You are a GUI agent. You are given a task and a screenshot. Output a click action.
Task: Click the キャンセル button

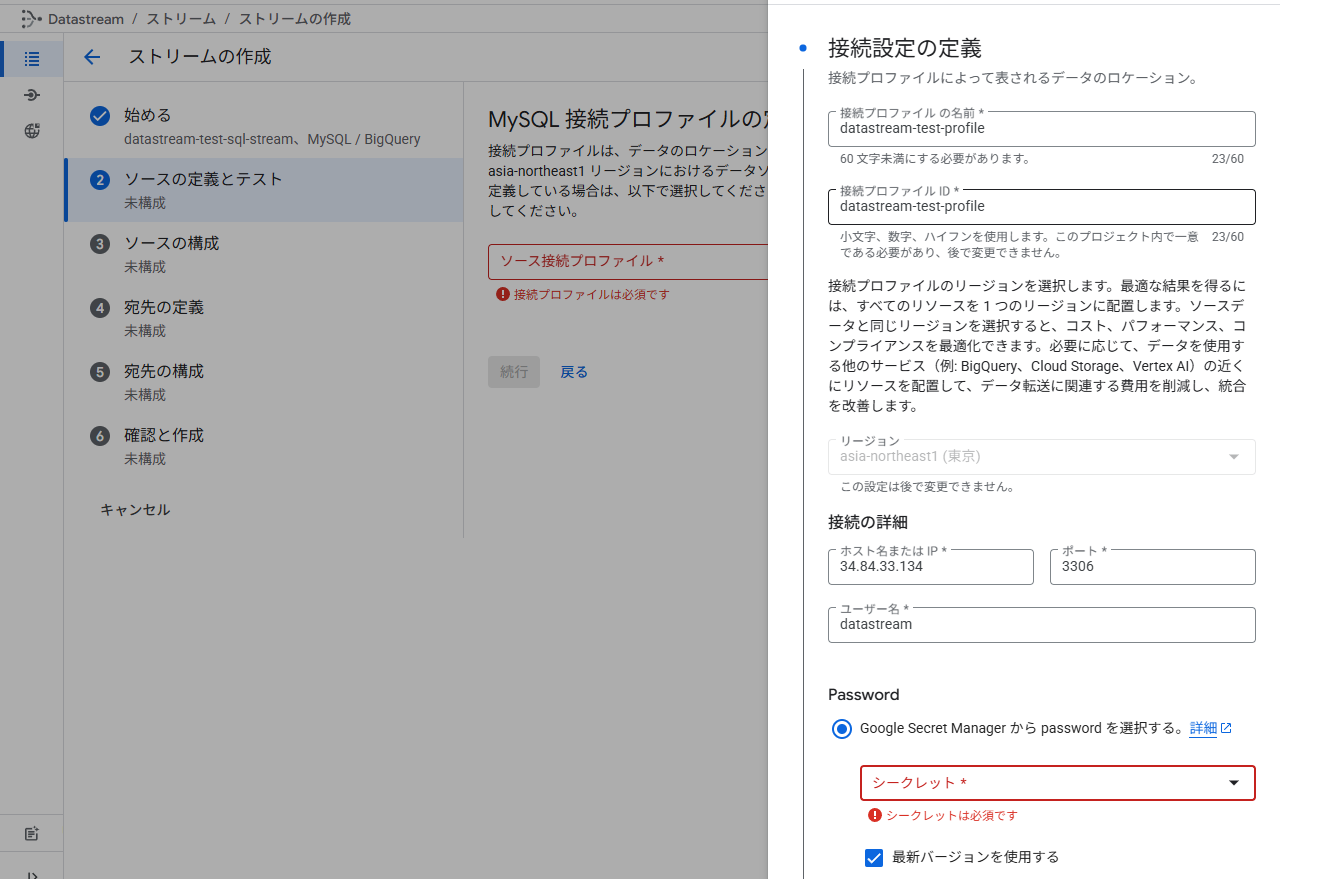135,510
